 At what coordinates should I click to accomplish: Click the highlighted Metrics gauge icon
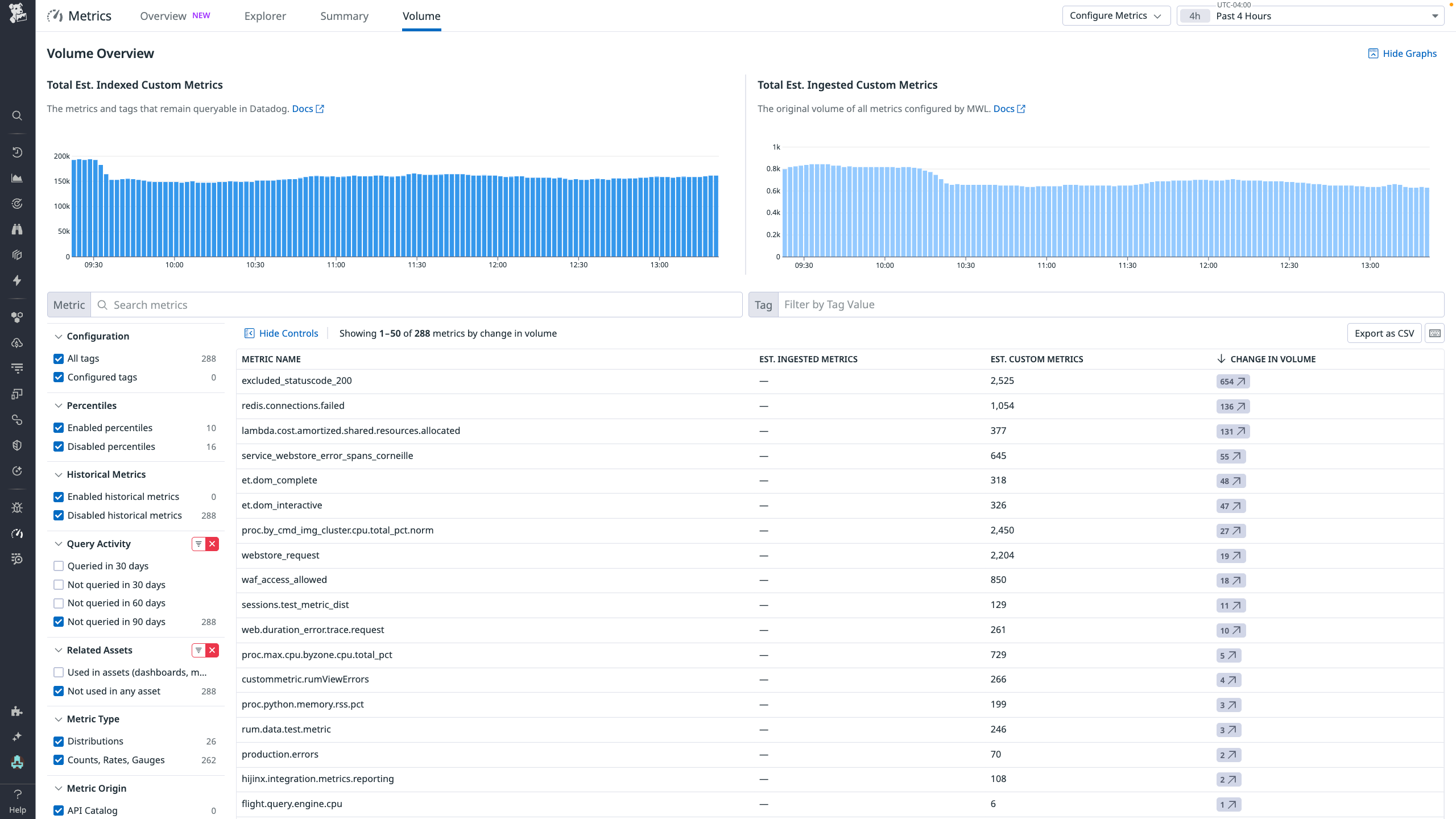pyautogui.click(x=17, y=533)
